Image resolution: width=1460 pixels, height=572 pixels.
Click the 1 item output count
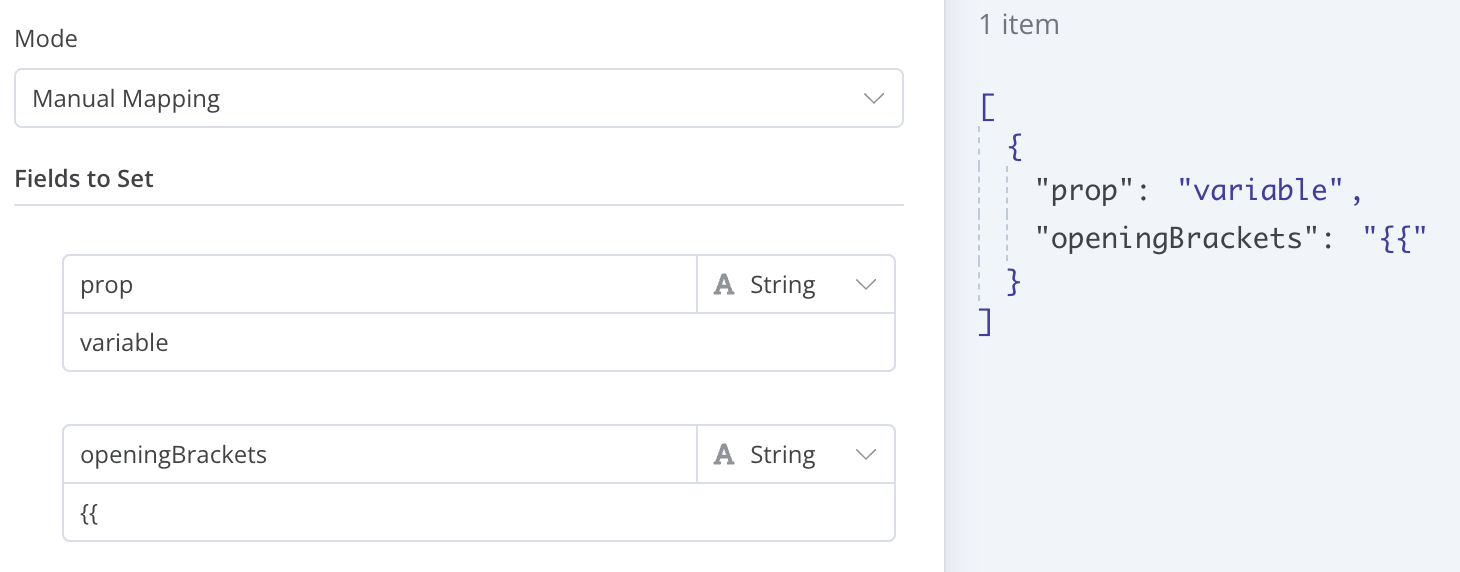[1019, 24]
